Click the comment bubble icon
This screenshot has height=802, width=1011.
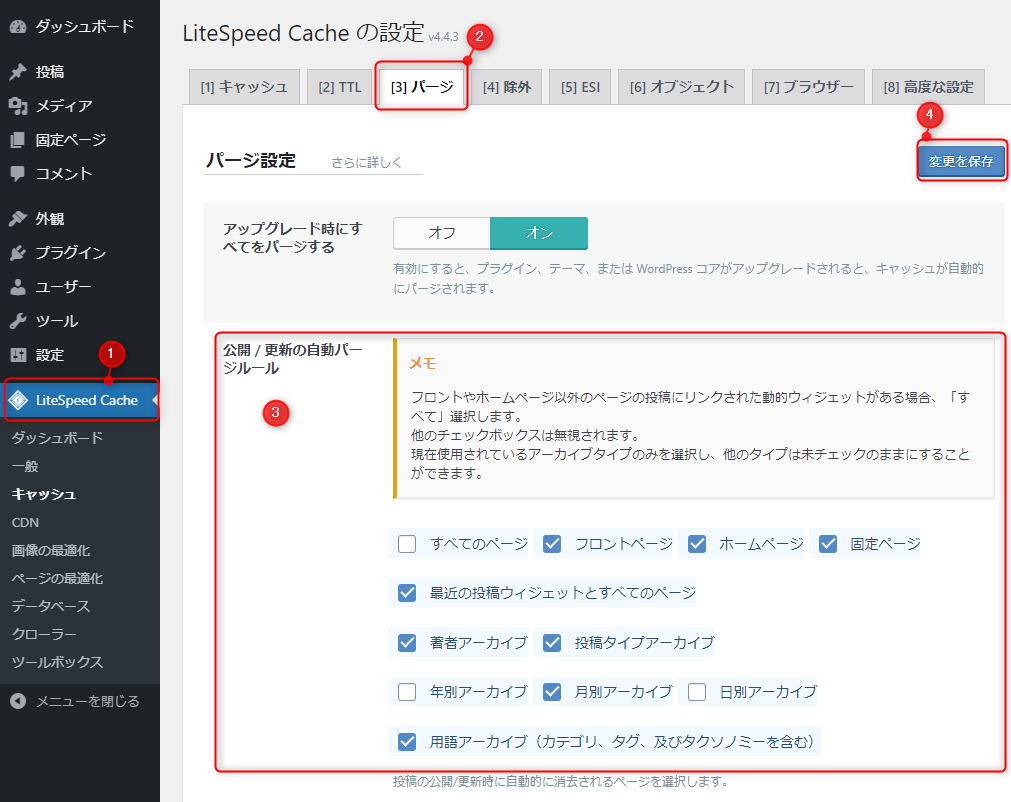tap(18, 173)
